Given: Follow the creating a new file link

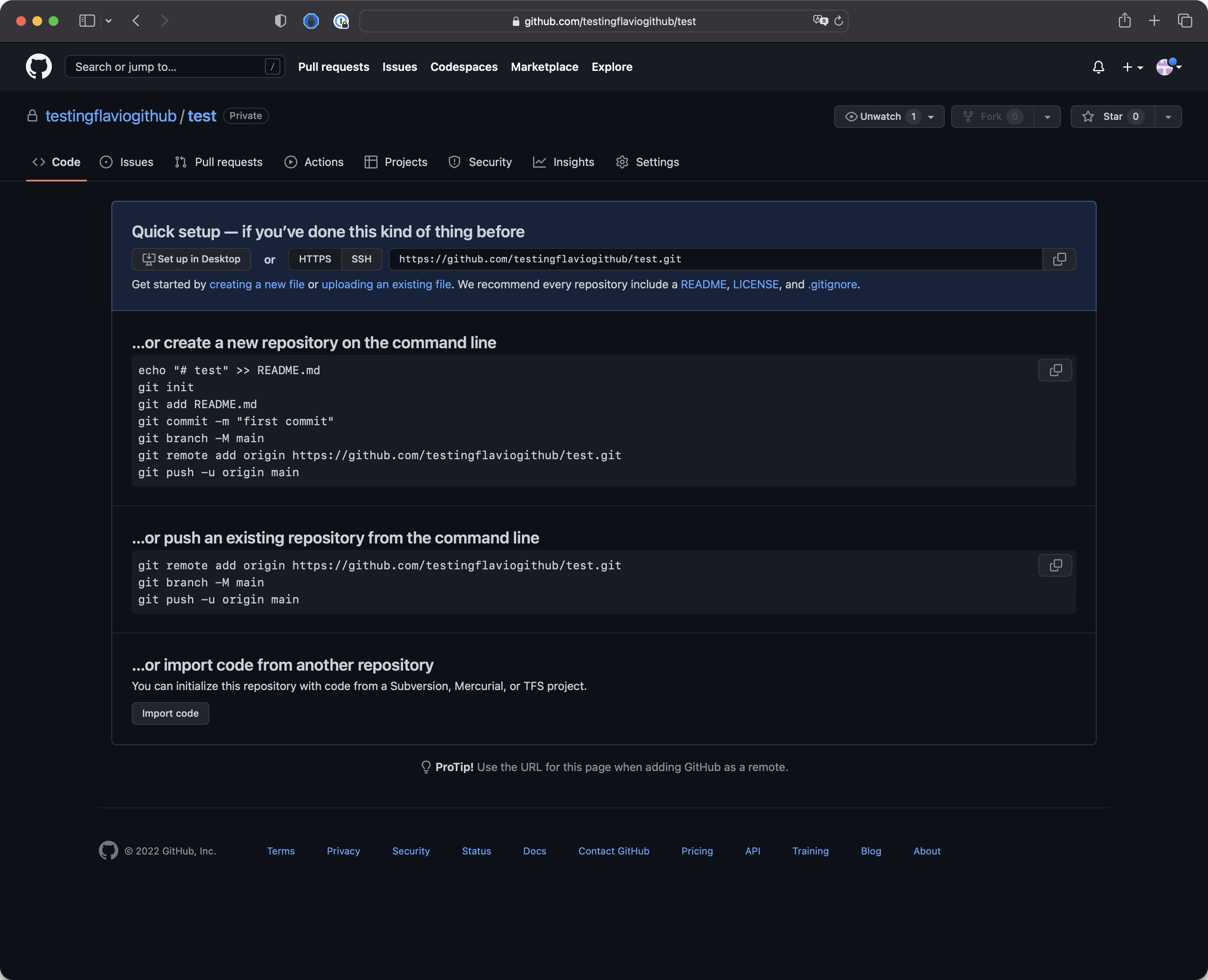Looking at the screenshot, I should [256, 285].
